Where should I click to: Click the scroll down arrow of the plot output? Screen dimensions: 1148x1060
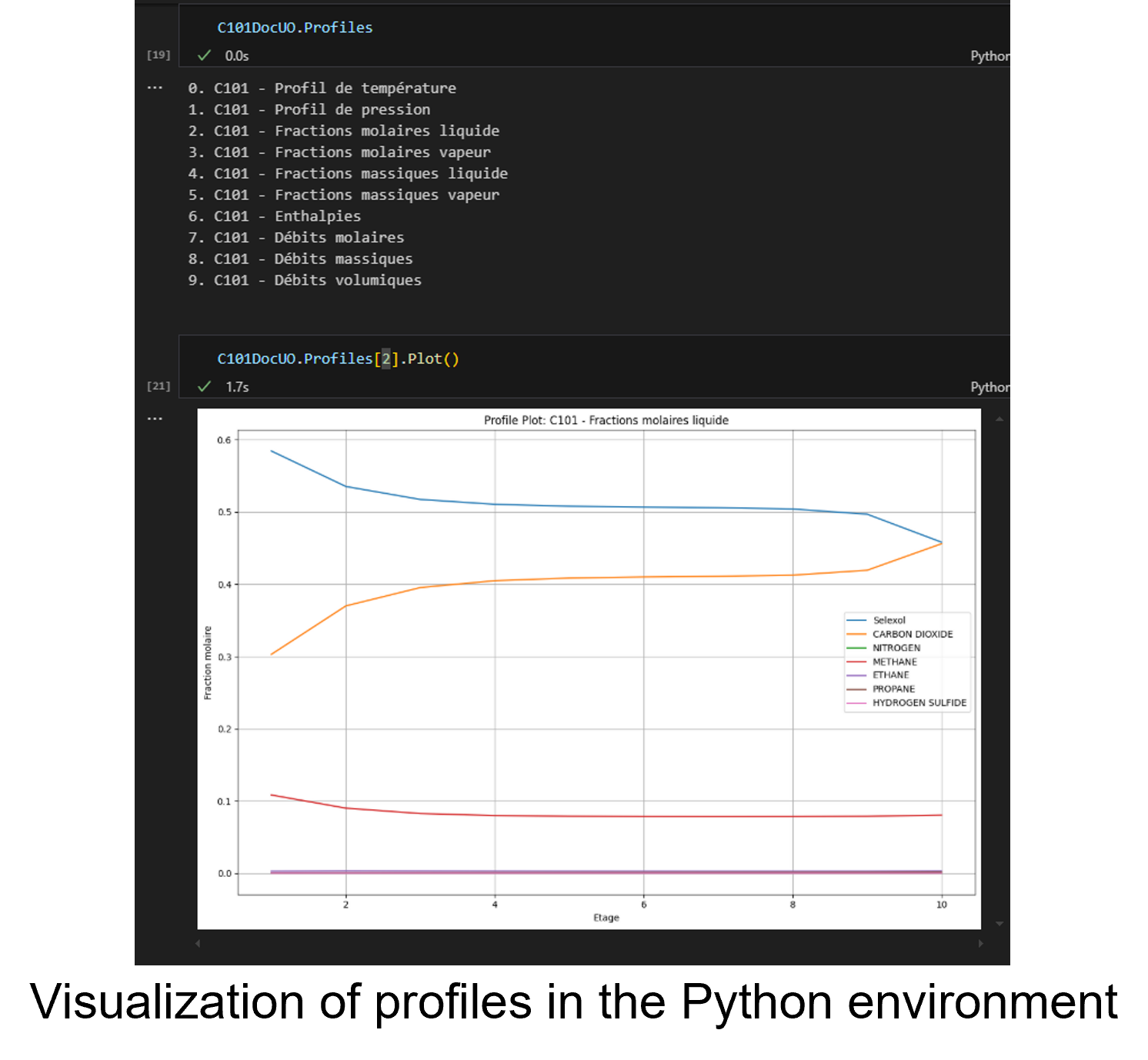pyautogui.click(x=999, y=923)
